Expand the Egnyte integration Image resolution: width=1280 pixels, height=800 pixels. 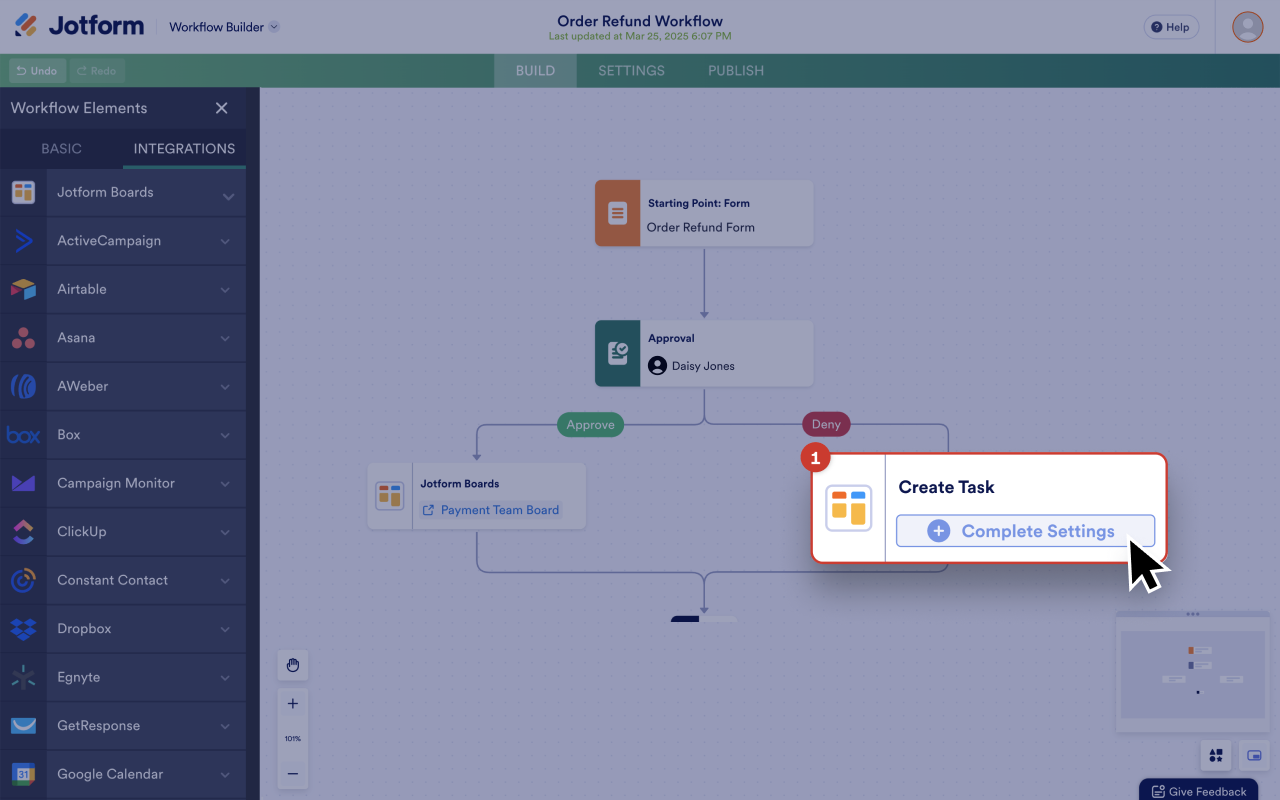226,678
